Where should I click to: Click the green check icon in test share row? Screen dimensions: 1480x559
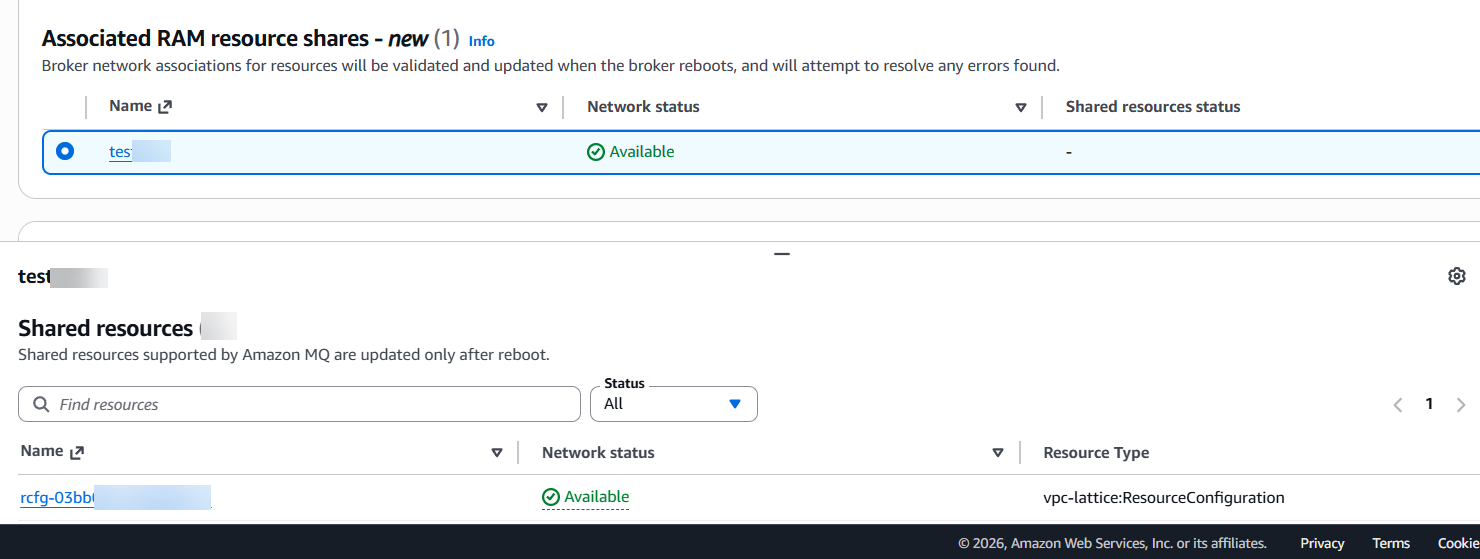point(596,152)
